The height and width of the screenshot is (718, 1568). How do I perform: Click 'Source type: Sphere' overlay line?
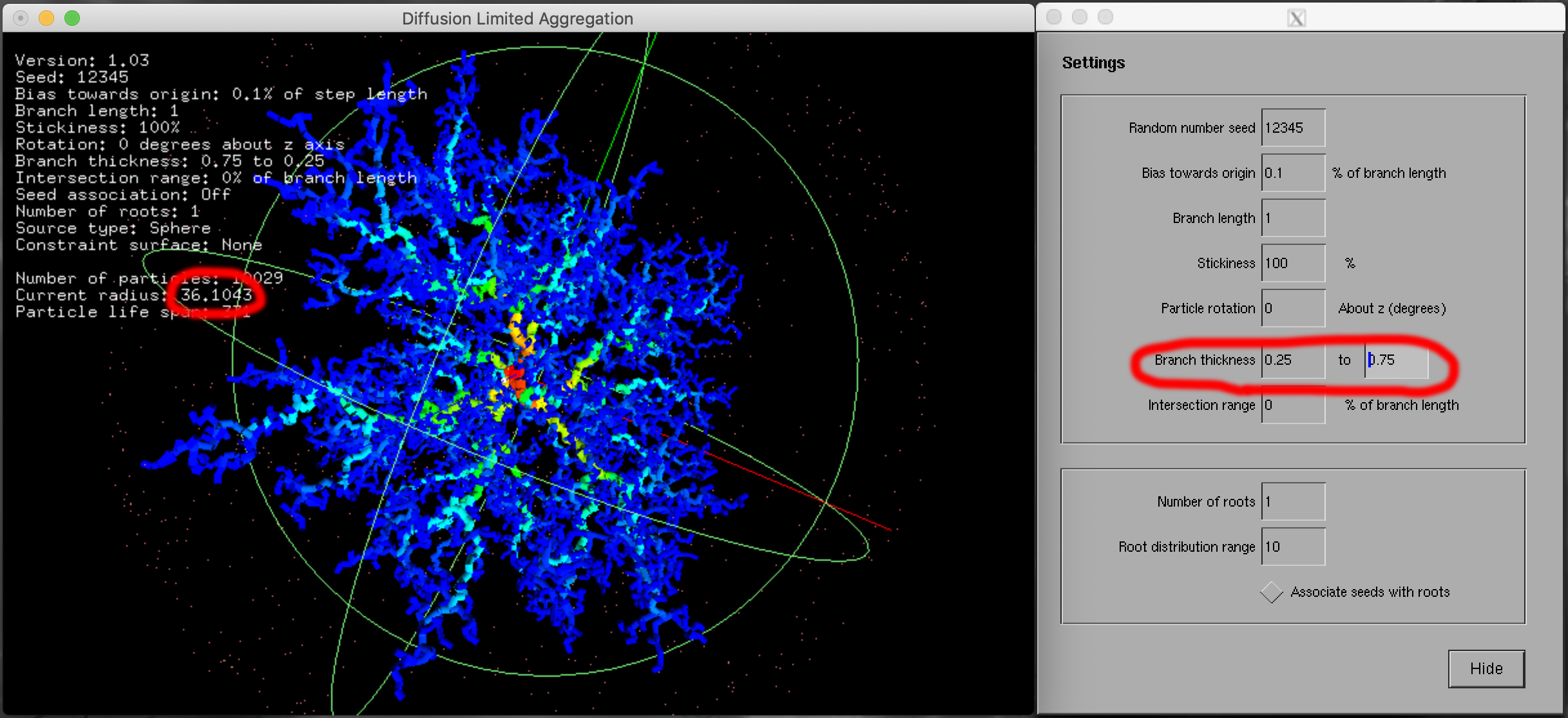click(113, 228)
